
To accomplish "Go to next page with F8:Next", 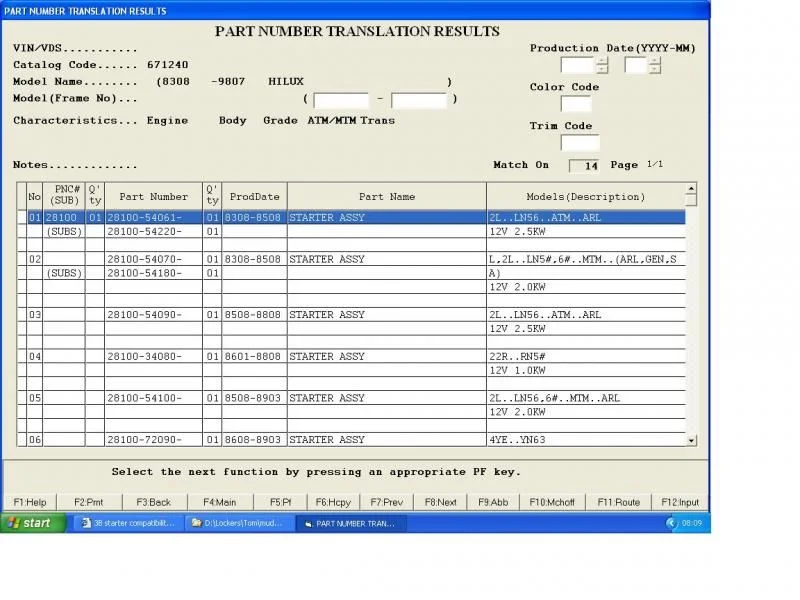I will 440,502.
